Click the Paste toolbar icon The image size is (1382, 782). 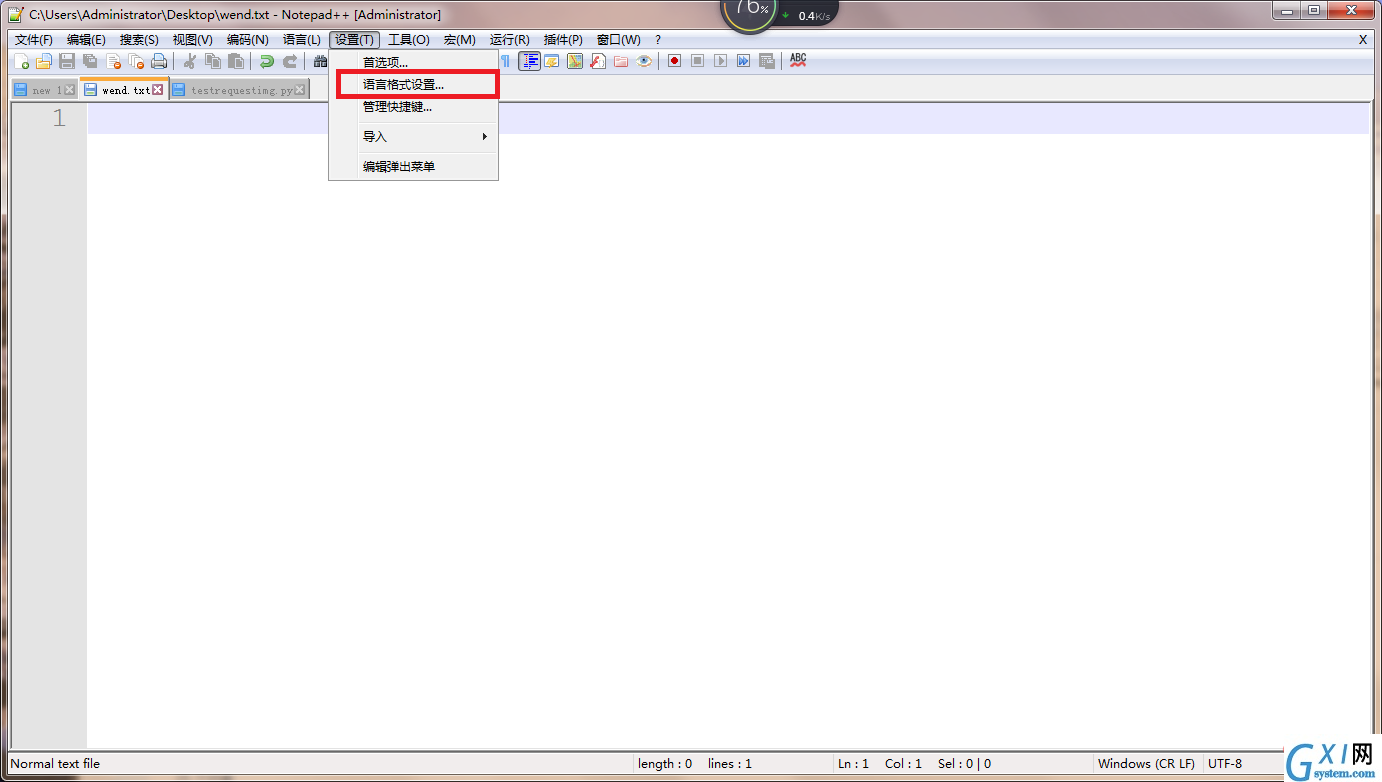(x=236, y=61)
